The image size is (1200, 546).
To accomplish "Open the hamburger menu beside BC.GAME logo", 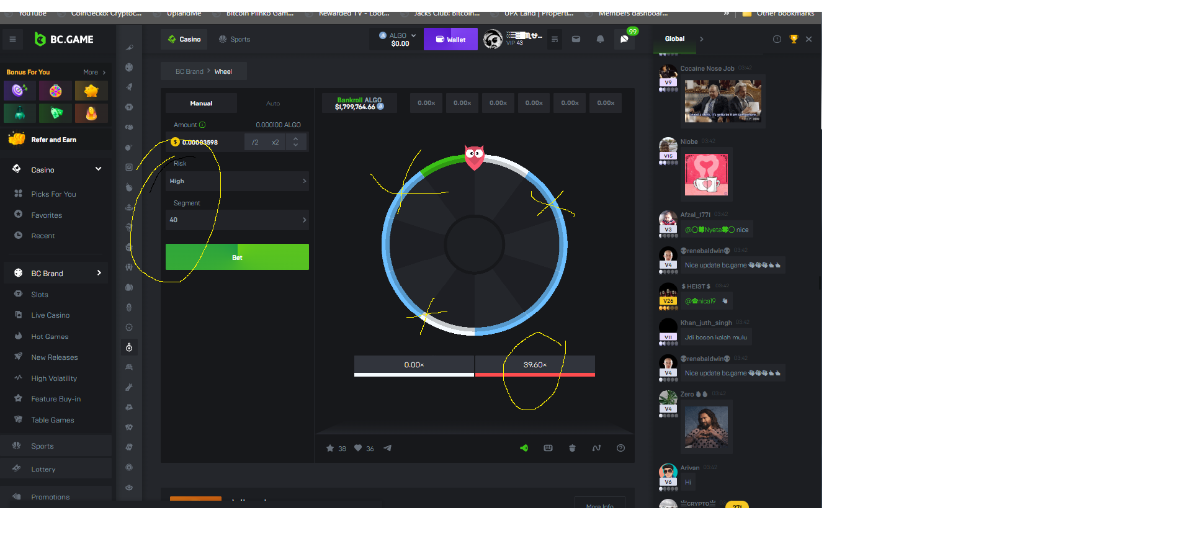I will click(13, 39).
